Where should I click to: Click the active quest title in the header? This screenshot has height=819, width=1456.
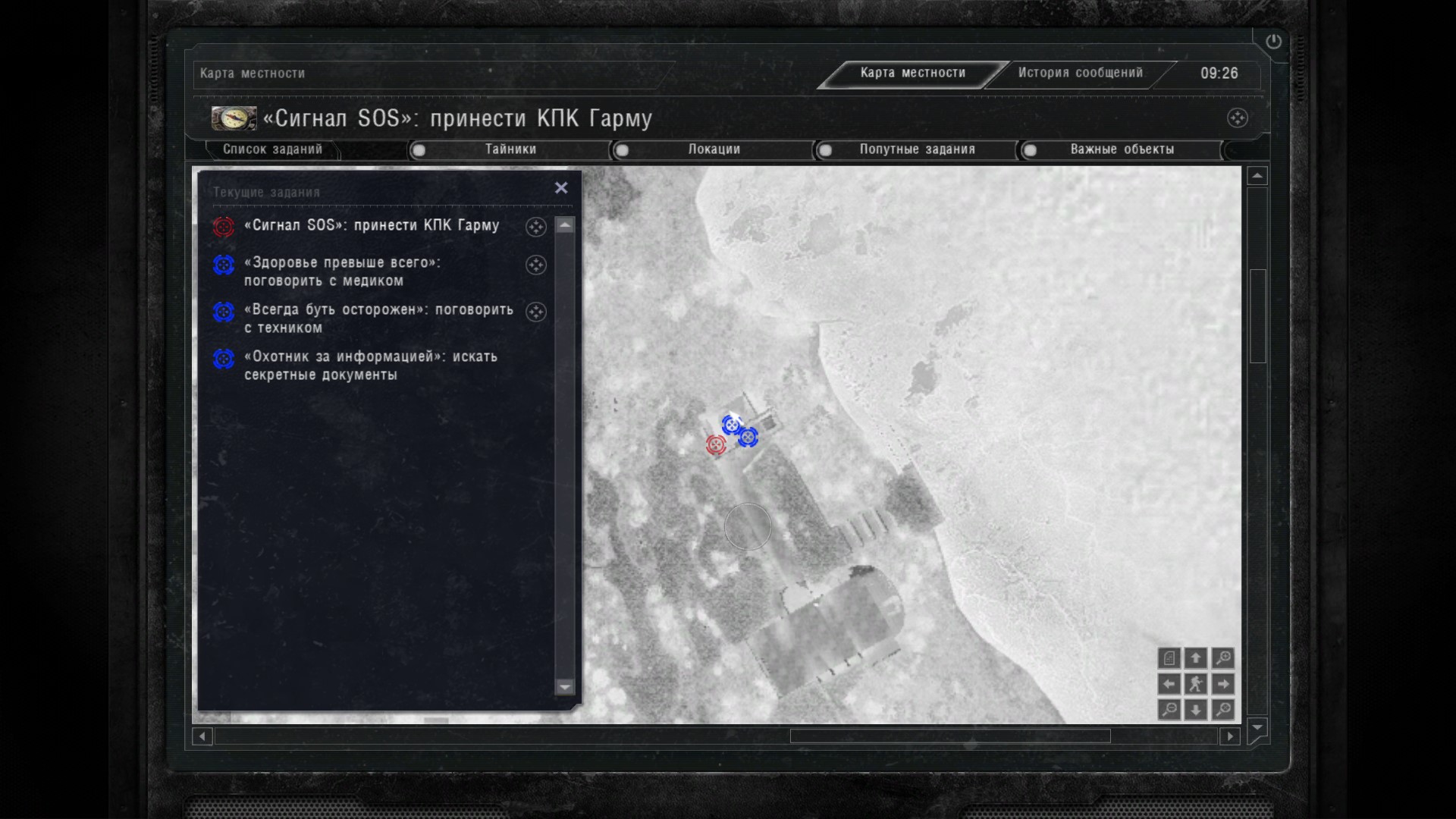point(457,118)
